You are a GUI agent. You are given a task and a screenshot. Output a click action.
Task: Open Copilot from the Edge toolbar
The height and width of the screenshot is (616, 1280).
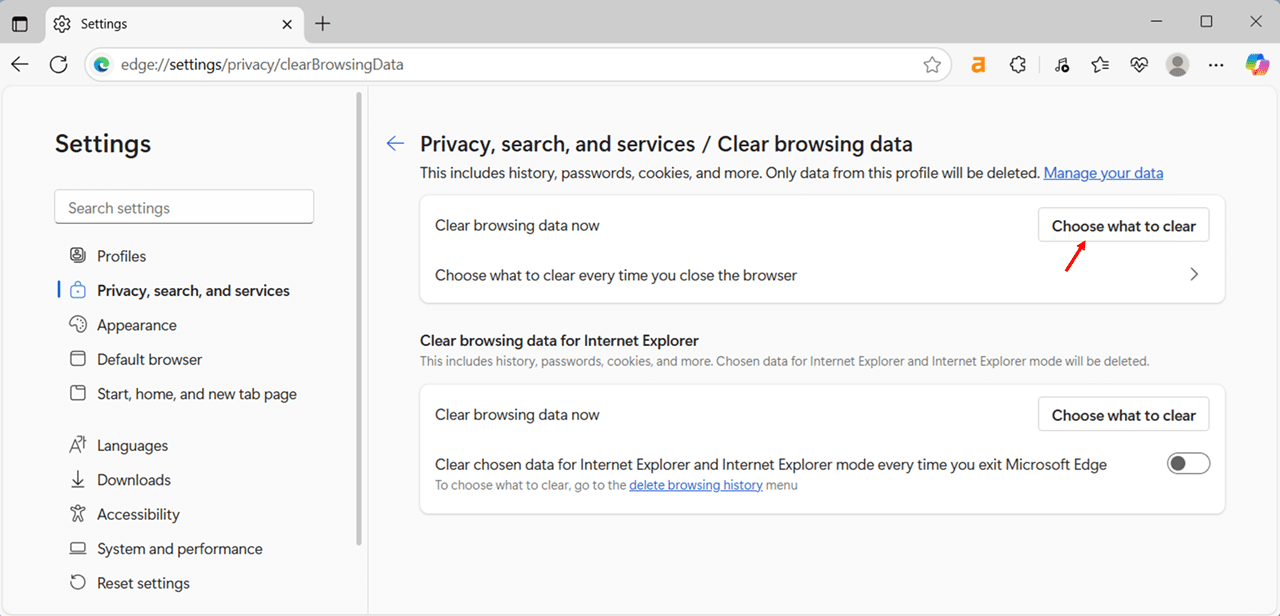click(1257, 64)
